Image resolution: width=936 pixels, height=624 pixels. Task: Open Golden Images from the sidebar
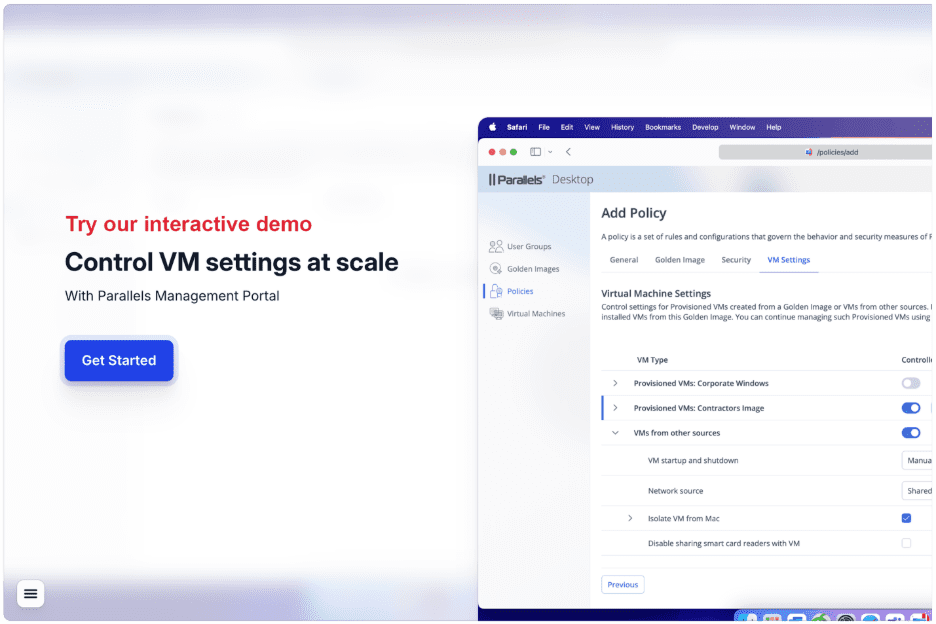click(x=495, y=268)
